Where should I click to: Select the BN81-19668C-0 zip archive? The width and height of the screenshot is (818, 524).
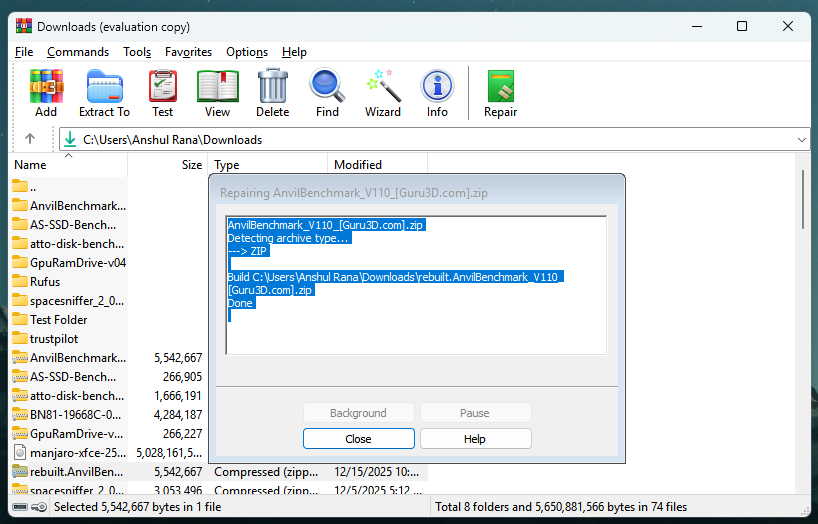69,414
